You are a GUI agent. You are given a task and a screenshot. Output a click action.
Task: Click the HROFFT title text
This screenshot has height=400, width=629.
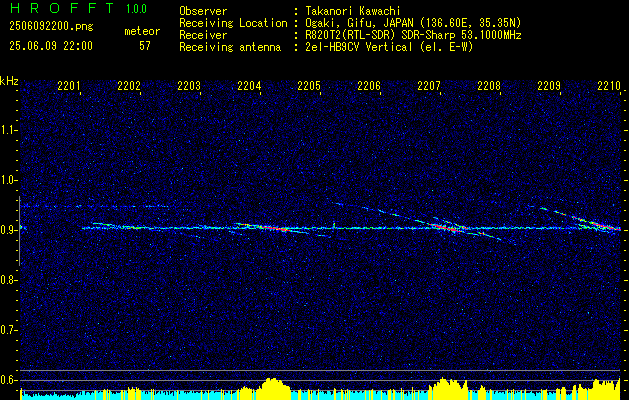[x=61, y=8]
